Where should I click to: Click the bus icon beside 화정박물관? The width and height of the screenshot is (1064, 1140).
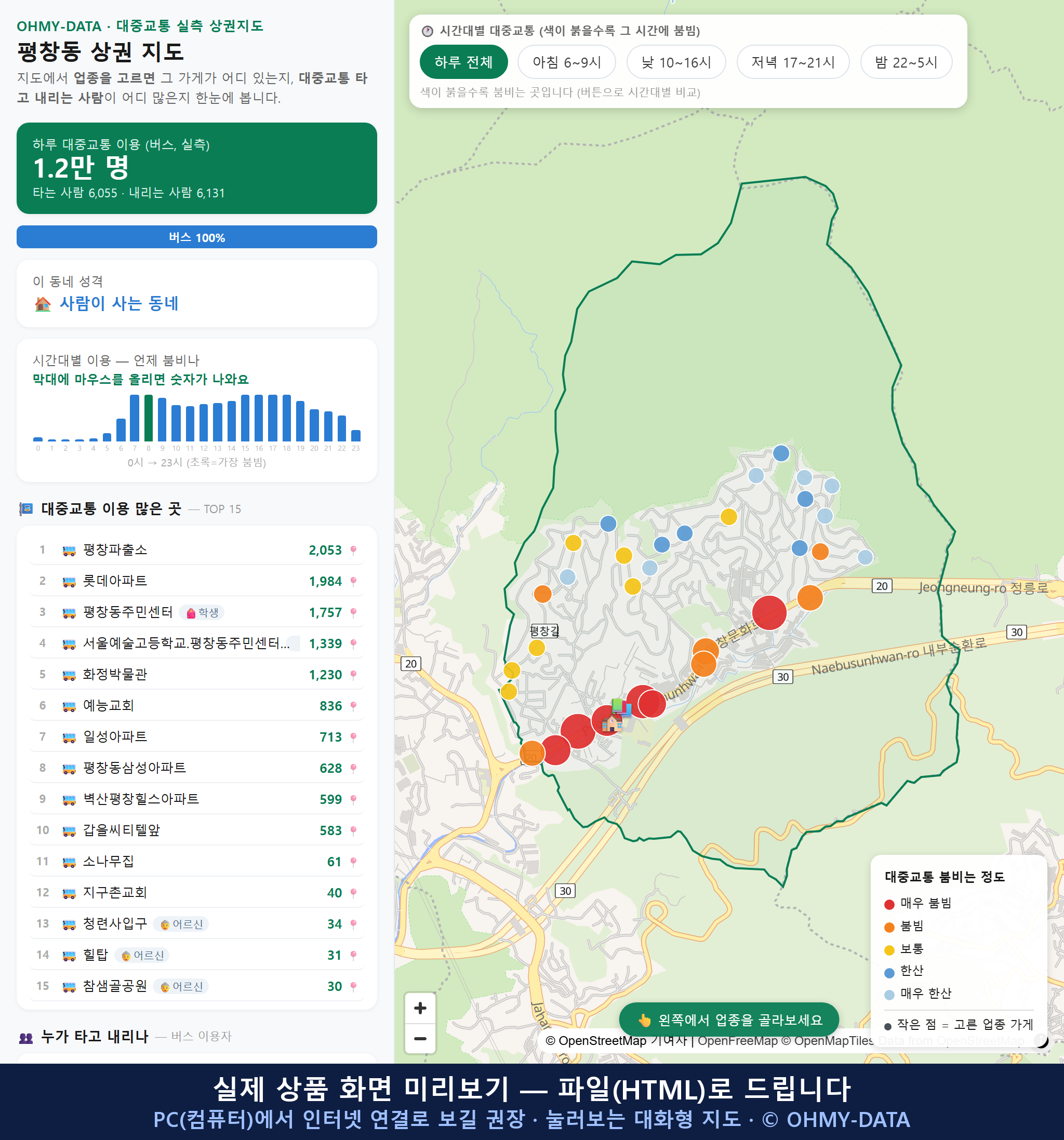click(x=69, y=675)
